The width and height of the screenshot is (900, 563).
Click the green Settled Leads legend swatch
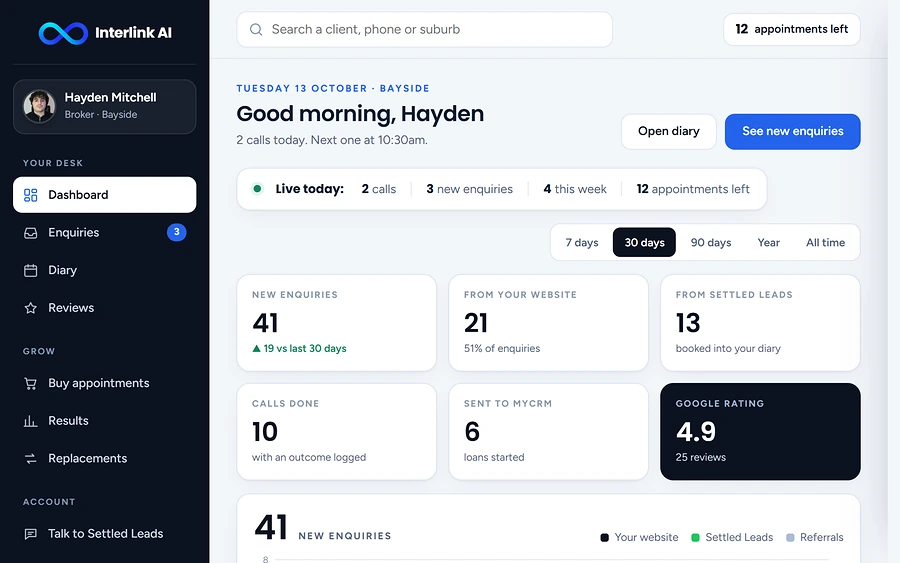click(695, 538)
